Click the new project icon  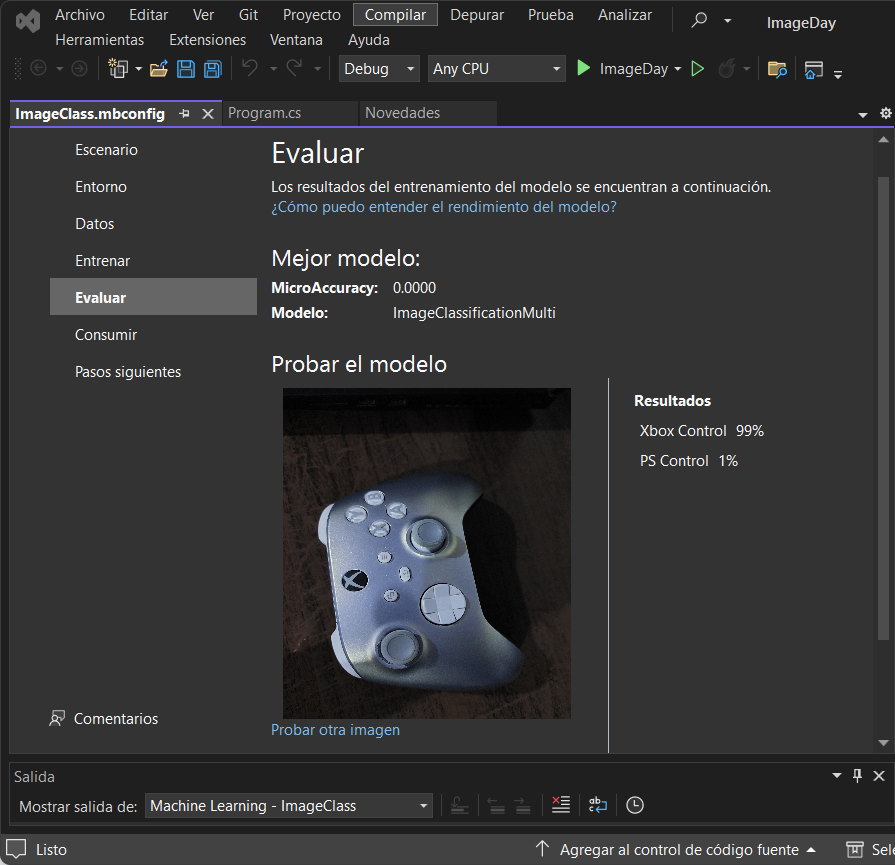click(x=118, y=69)
